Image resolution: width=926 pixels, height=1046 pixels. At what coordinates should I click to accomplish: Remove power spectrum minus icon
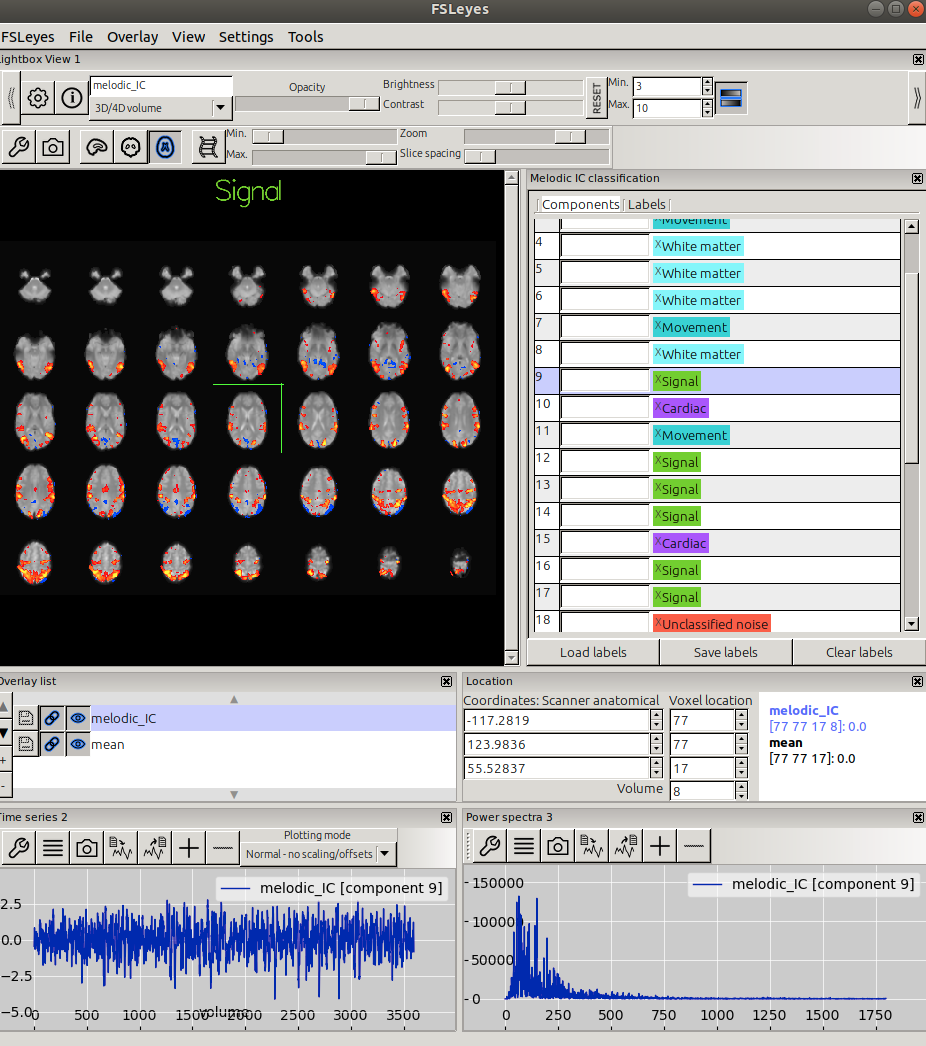694,846
